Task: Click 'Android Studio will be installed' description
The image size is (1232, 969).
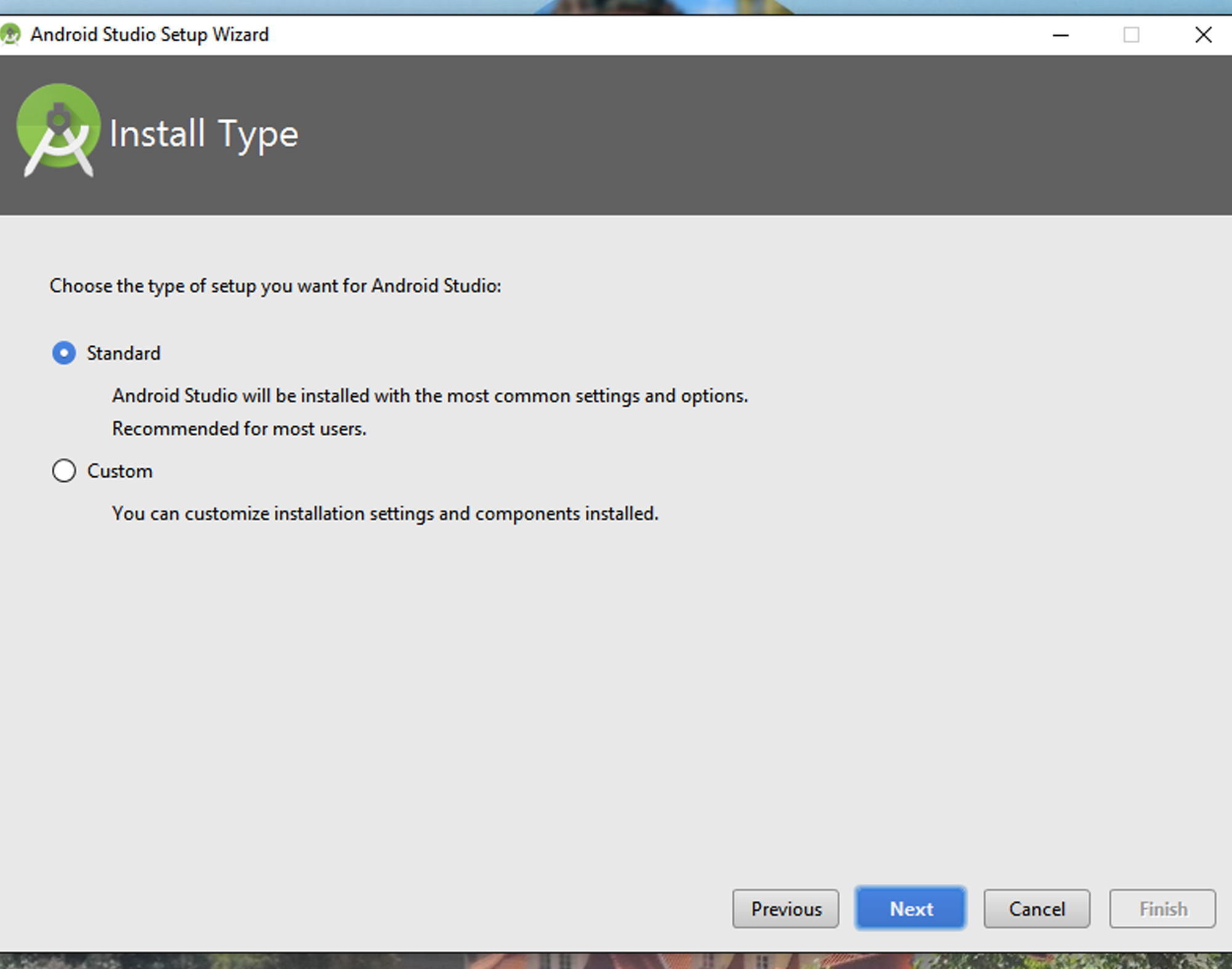Action: click(430, 395)
